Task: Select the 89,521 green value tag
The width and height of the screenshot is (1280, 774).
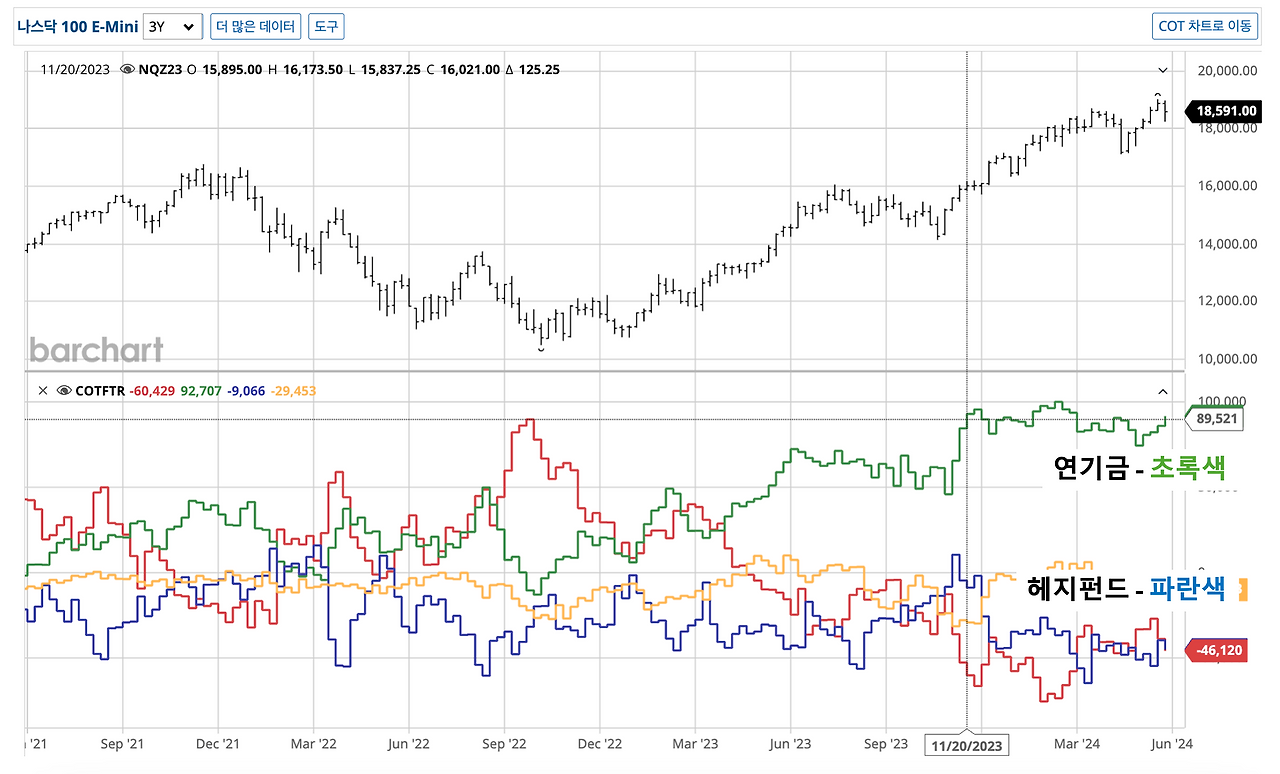Action: point(1214,419)
